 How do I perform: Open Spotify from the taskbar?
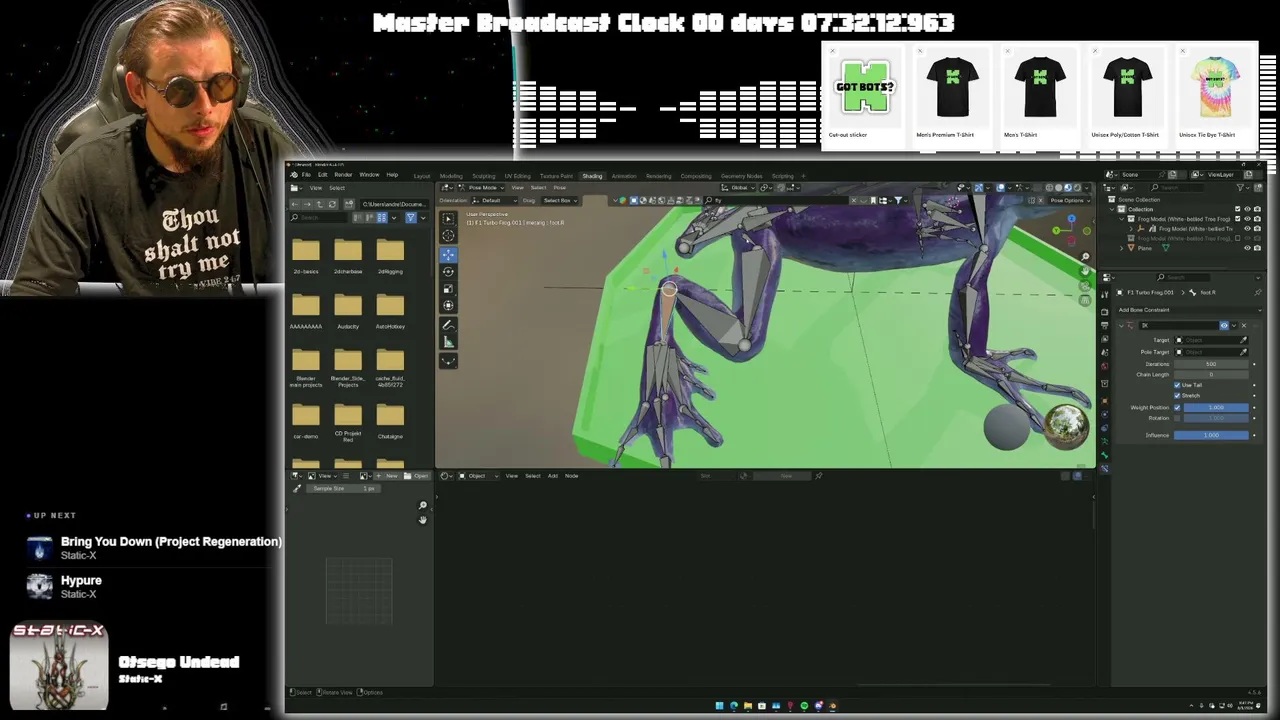[804, 705]
